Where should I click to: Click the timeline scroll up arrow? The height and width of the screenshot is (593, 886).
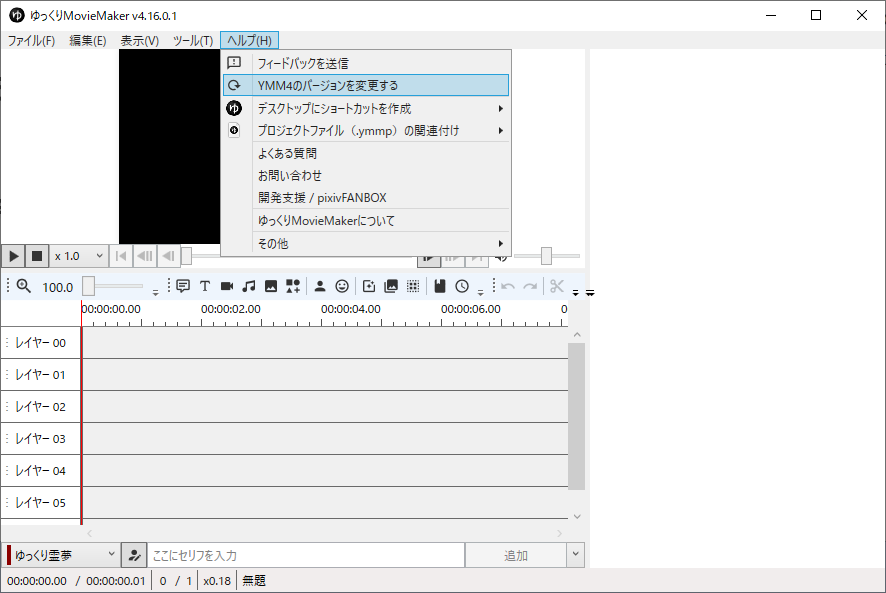click(x=577, y=335)
